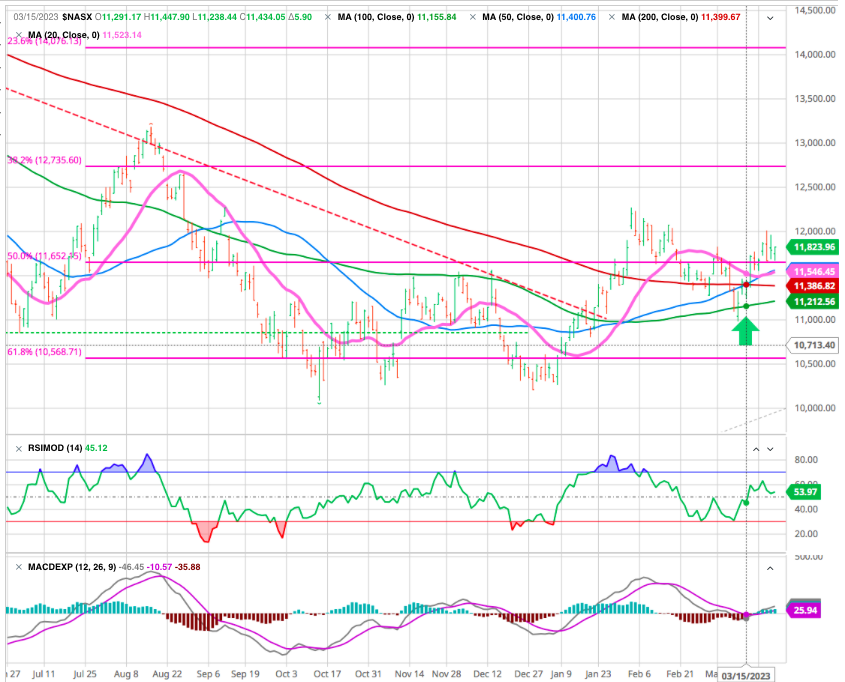This screenshot has width=845, height=682.
Task: Close the RSIMOD (14) indicator panel
Action: tap(8, 446)
